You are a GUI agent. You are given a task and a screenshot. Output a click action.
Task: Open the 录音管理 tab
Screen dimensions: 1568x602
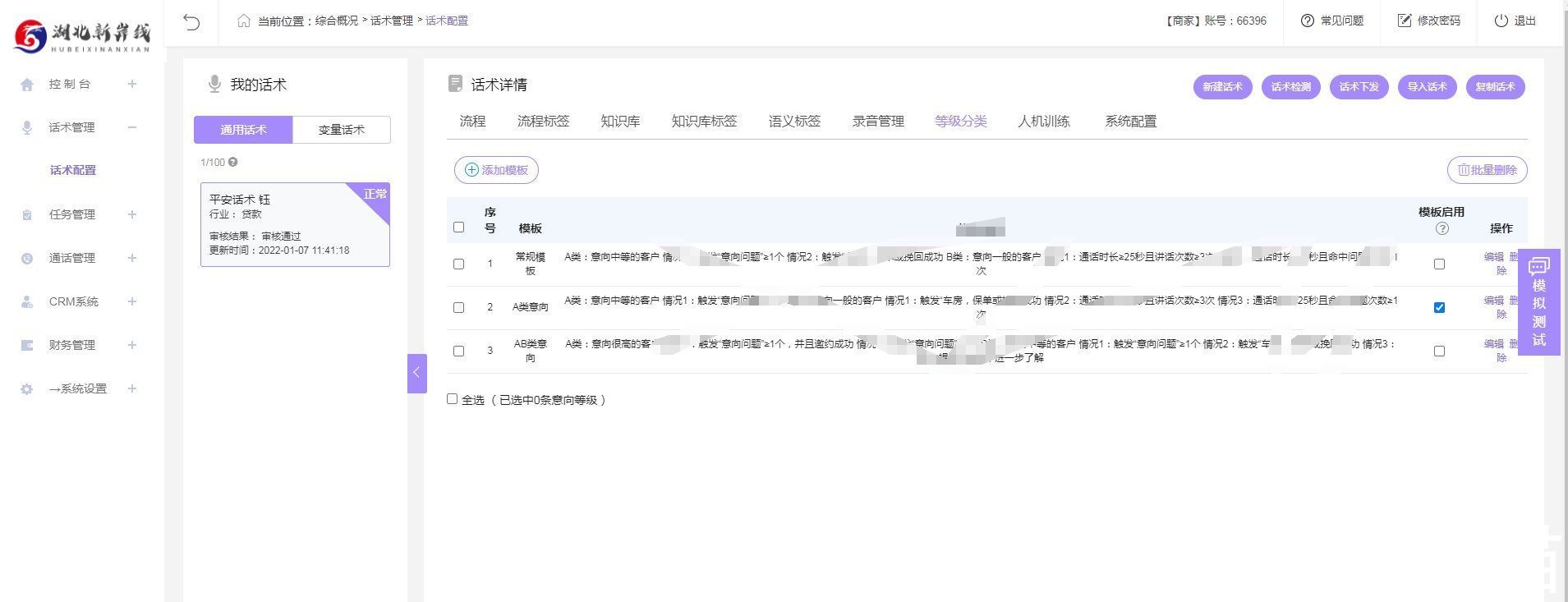pyautogui.click(x=878, y=122)
